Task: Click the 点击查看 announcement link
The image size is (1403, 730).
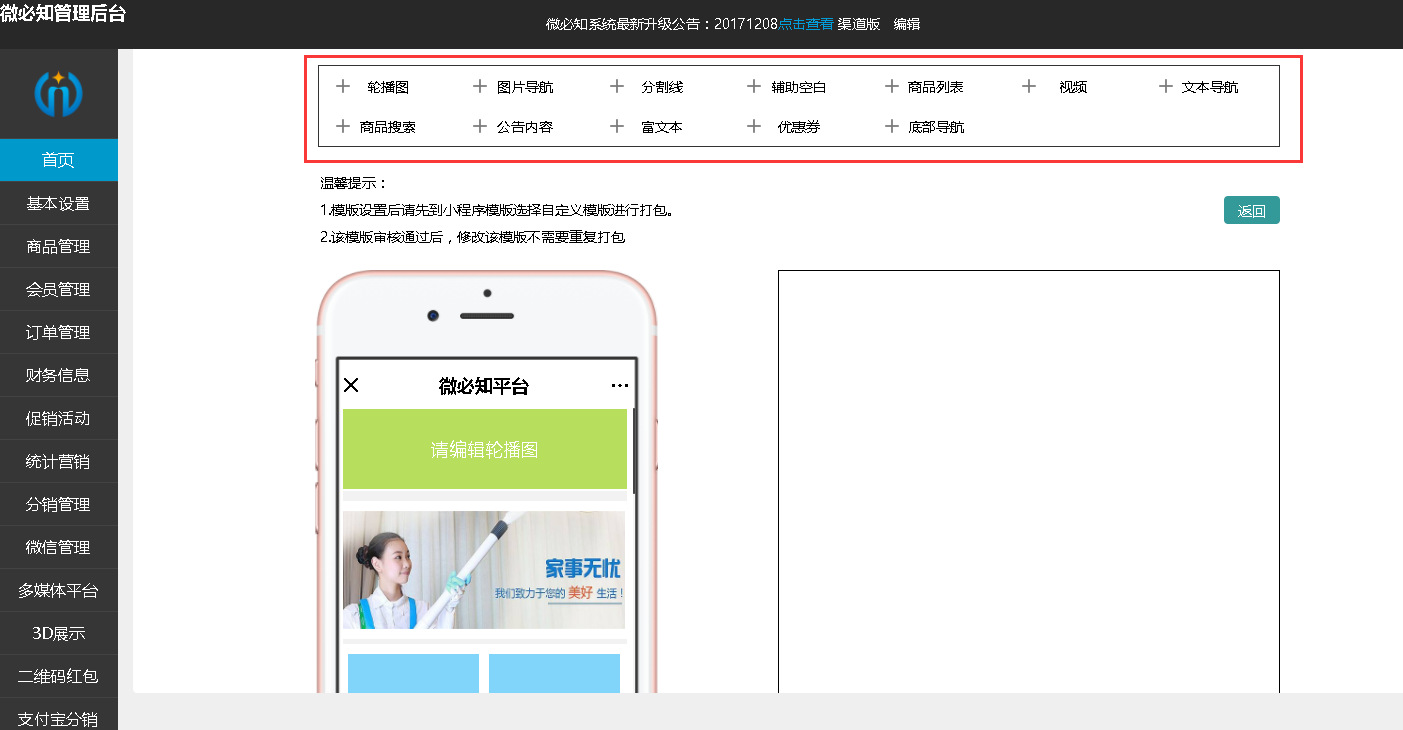Action: pos(806,24)
